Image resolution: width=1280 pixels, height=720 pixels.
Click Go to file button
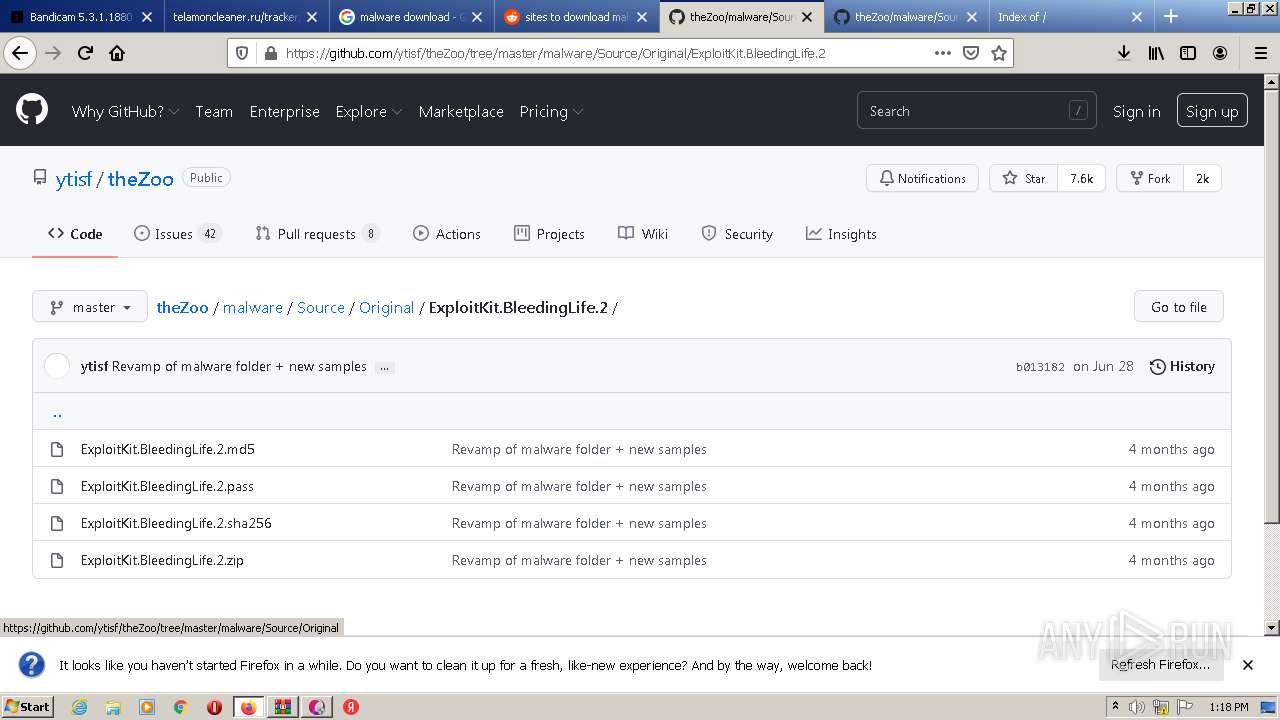[1179, 307]
